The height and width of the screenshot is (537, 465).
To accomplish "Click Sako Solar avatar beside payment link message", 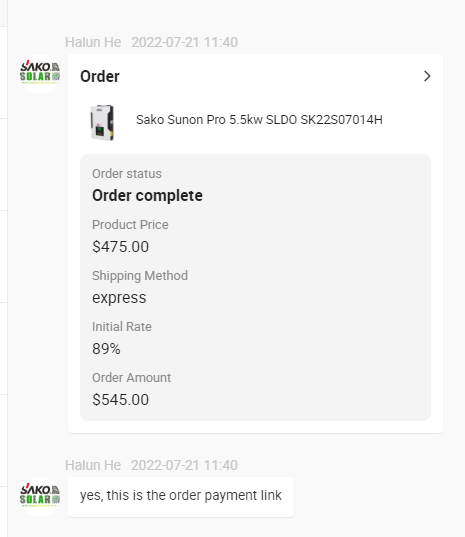I will click(x=40, y=497).
